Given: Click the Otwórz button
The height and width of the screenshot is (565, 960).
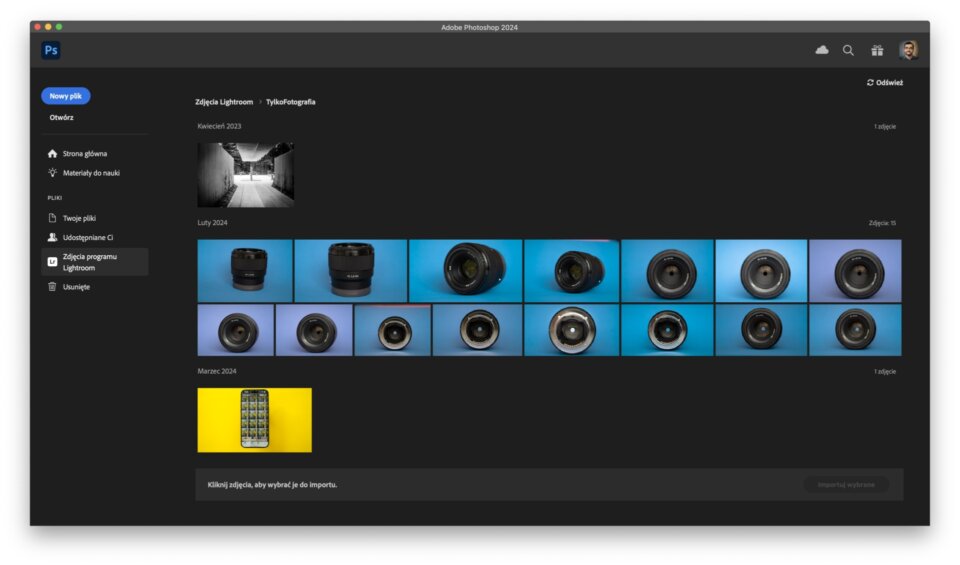Looking at the screenshot, I should (x=62, y=118).
